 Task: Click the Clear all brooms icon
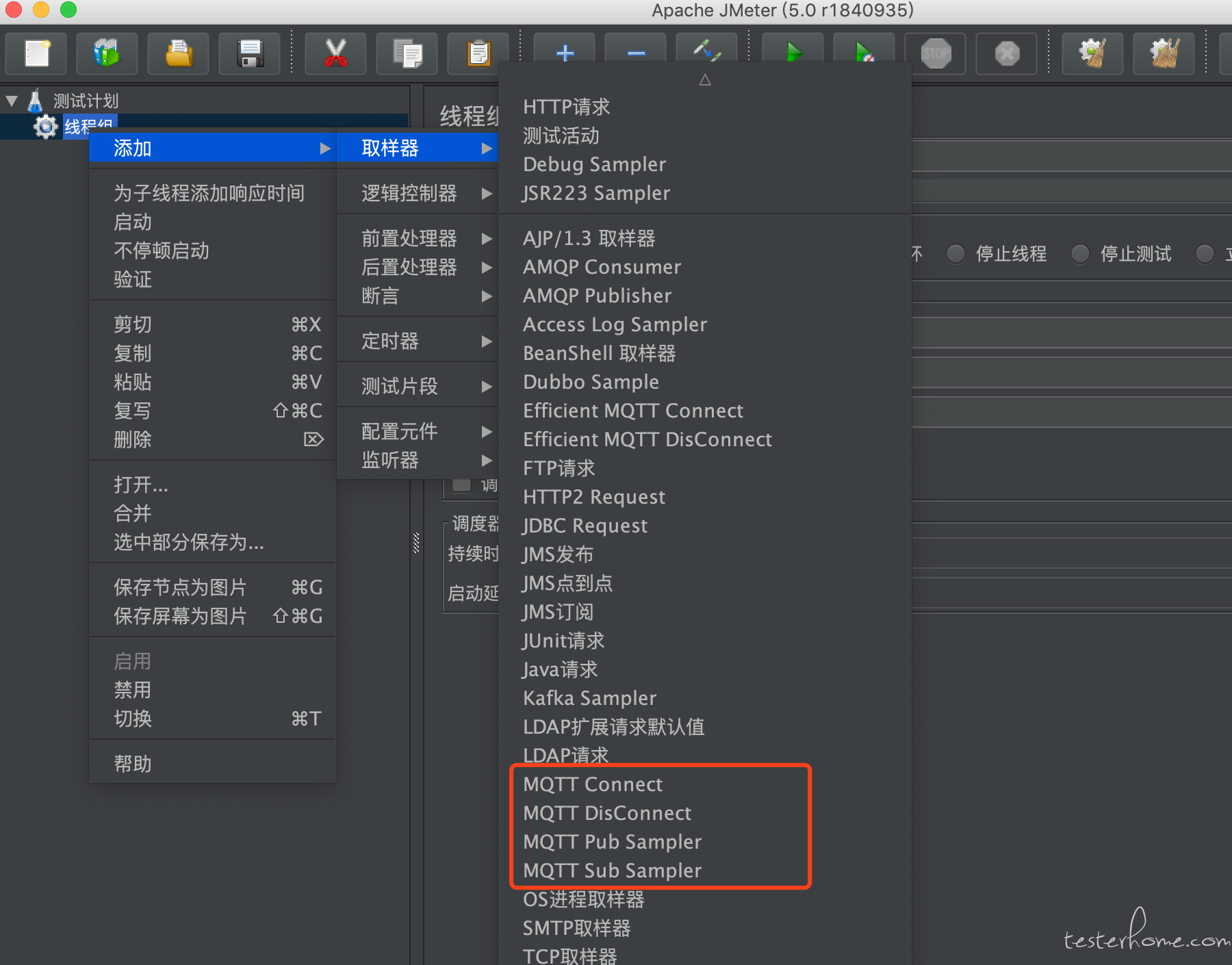click(x=1164, y=53)
